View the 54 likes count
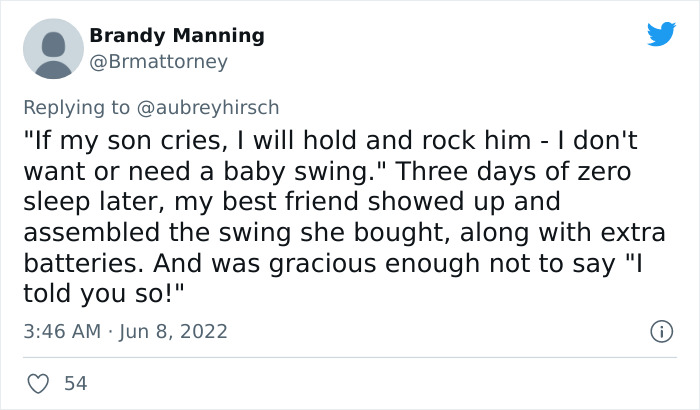The image size is (700, 410). click(74, 382)
